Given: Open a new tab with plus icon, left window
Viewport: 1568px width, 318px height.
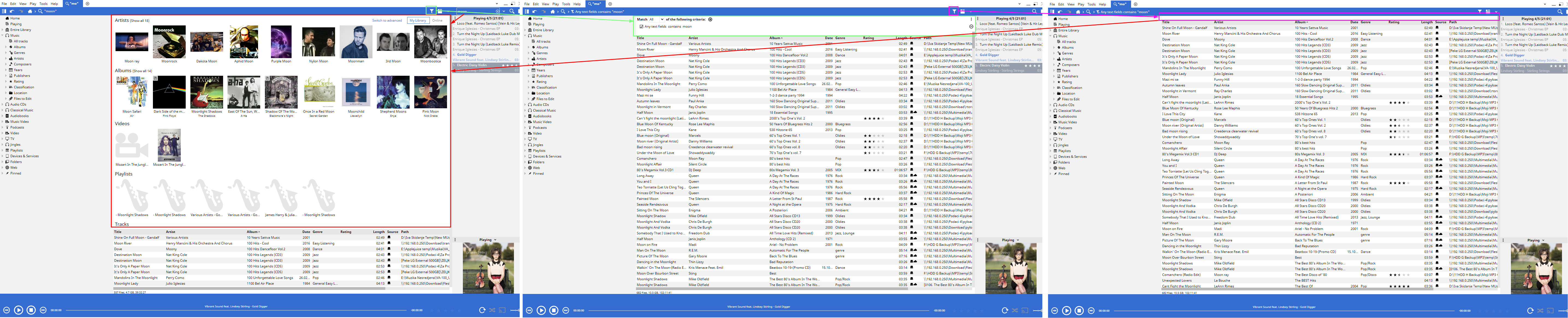Looking at the screenshot, I should click(x=88, y=4).
